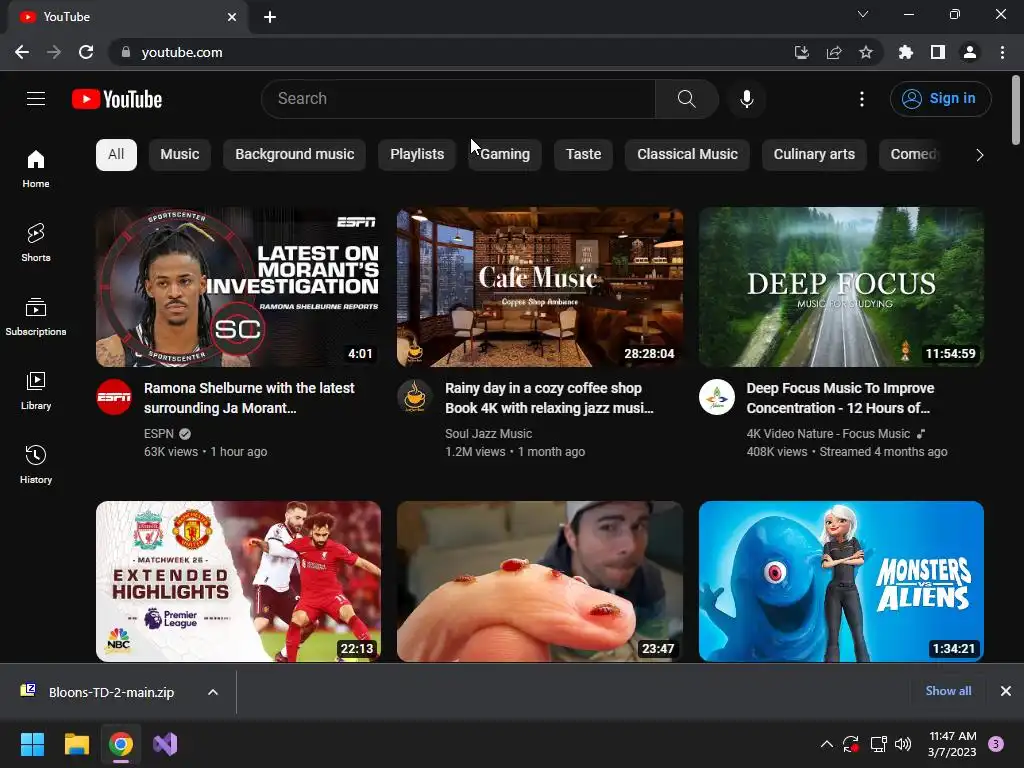
Task: Open YouTube settings three-dot menu
Action: (862, 99)
